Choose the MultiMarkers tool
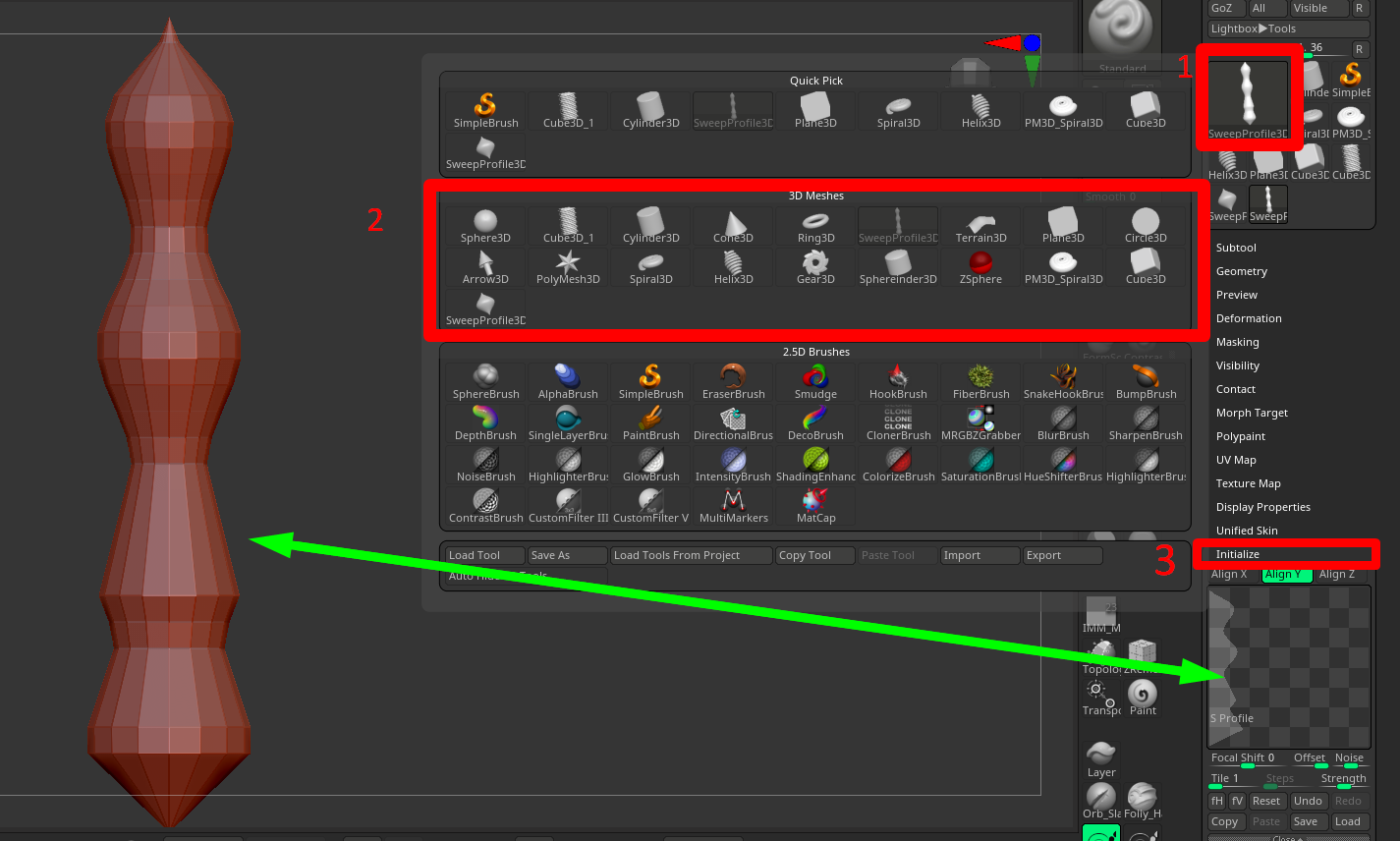This screenshot has width=1400, height=841. (x=733, y=506)
